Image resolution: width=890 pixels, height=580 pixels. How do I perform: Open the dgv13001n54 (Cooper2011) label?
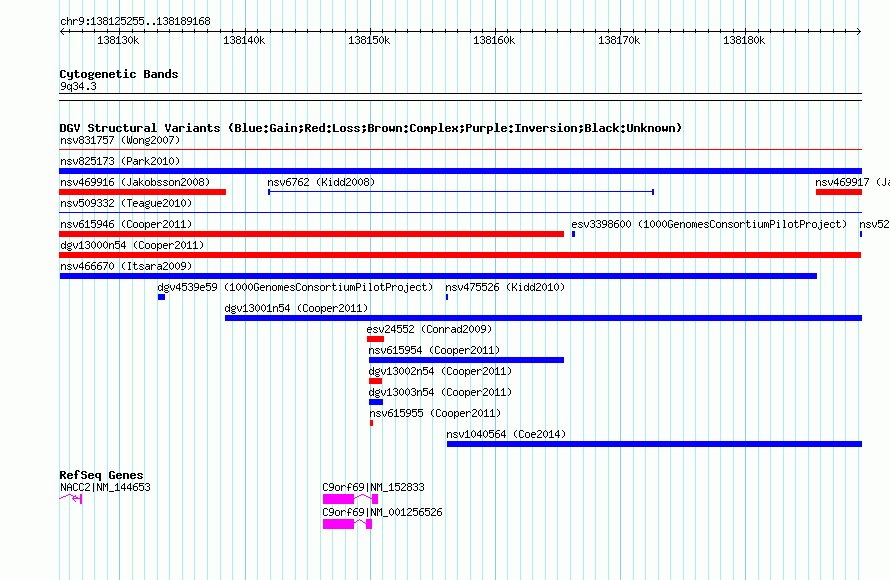click(296, 308)
